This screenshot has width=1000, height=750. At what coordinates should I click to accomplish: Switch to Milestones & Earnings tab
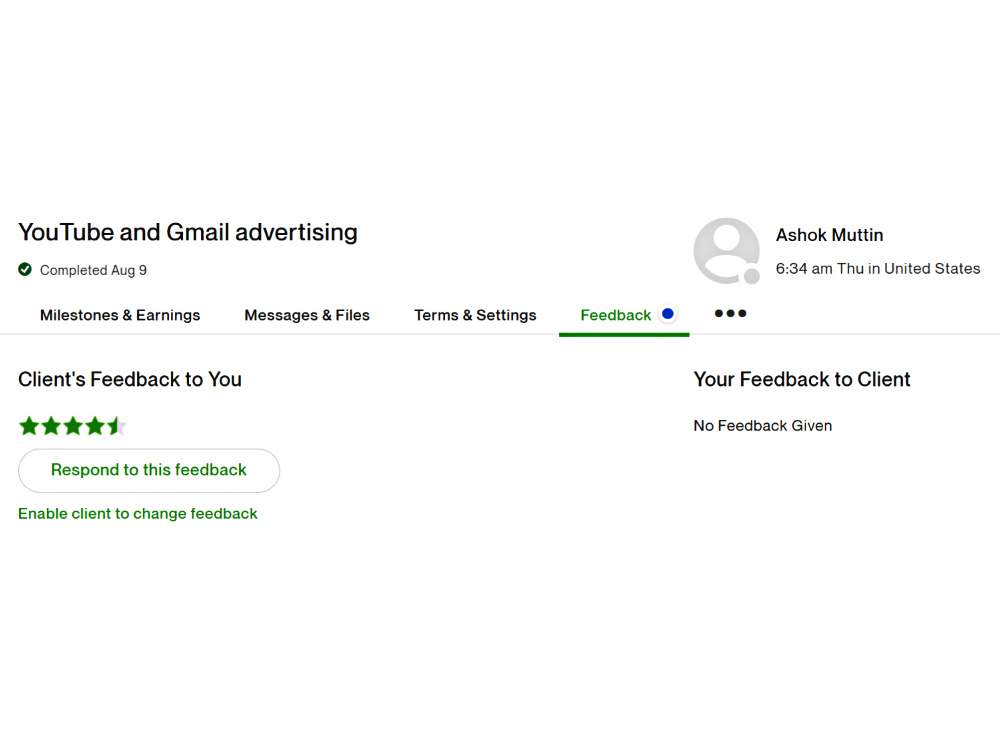pos(120,315)
